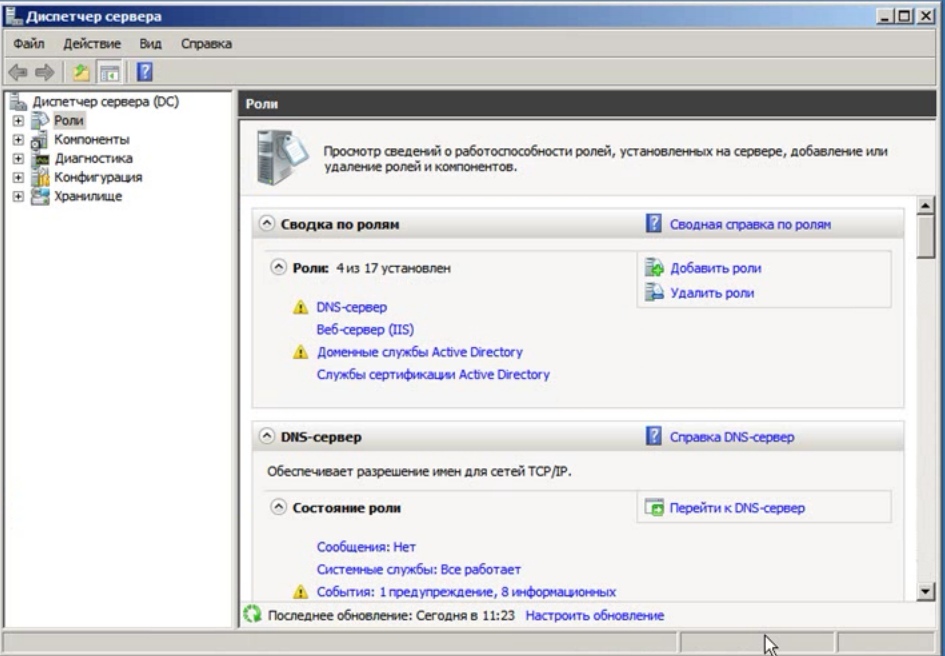Image resolution: width=945 pixels, height=656 pixels.
Task: Expand the Диагностика tree node
Action: pyautogui.click(x=18, y=159)
